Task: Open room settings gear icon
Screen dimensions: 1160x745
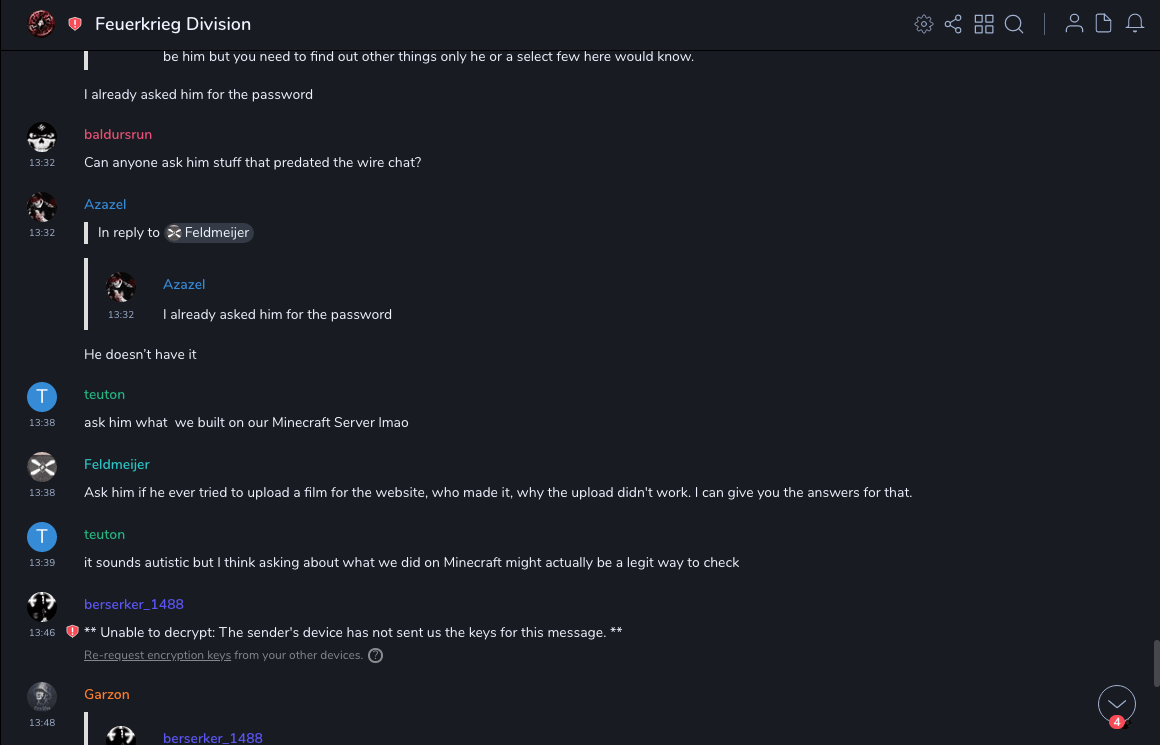Action: coord(924,24)
